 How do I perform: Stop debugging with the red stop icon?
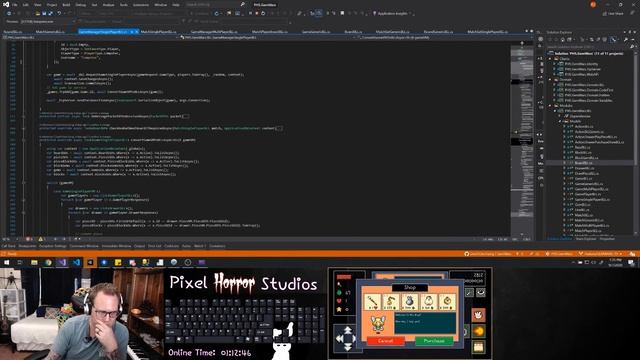[257, 13]
